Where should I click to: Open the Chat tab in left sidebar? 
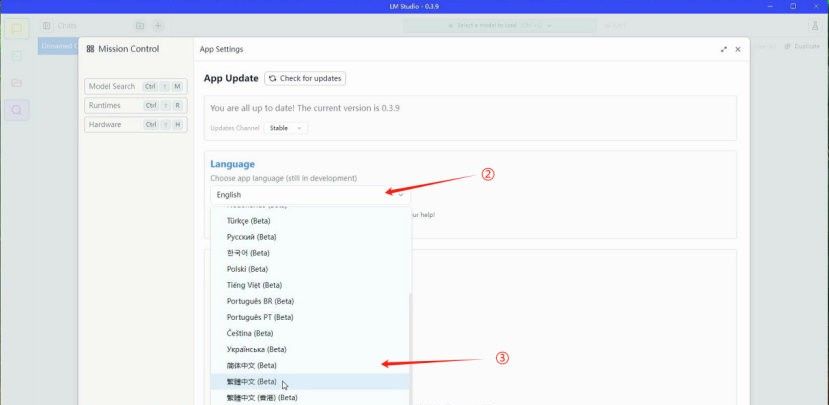tap(17, 29)
